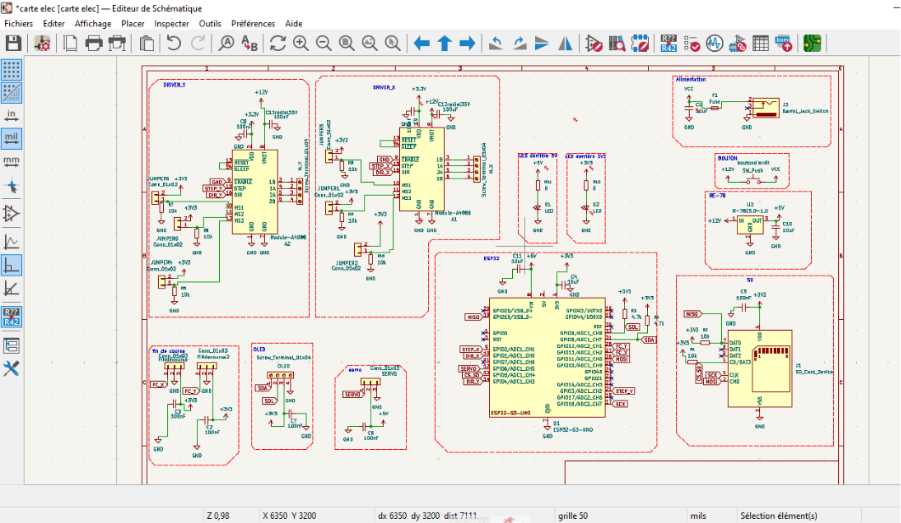Open the Find text magnifier icon

(226, 43)
